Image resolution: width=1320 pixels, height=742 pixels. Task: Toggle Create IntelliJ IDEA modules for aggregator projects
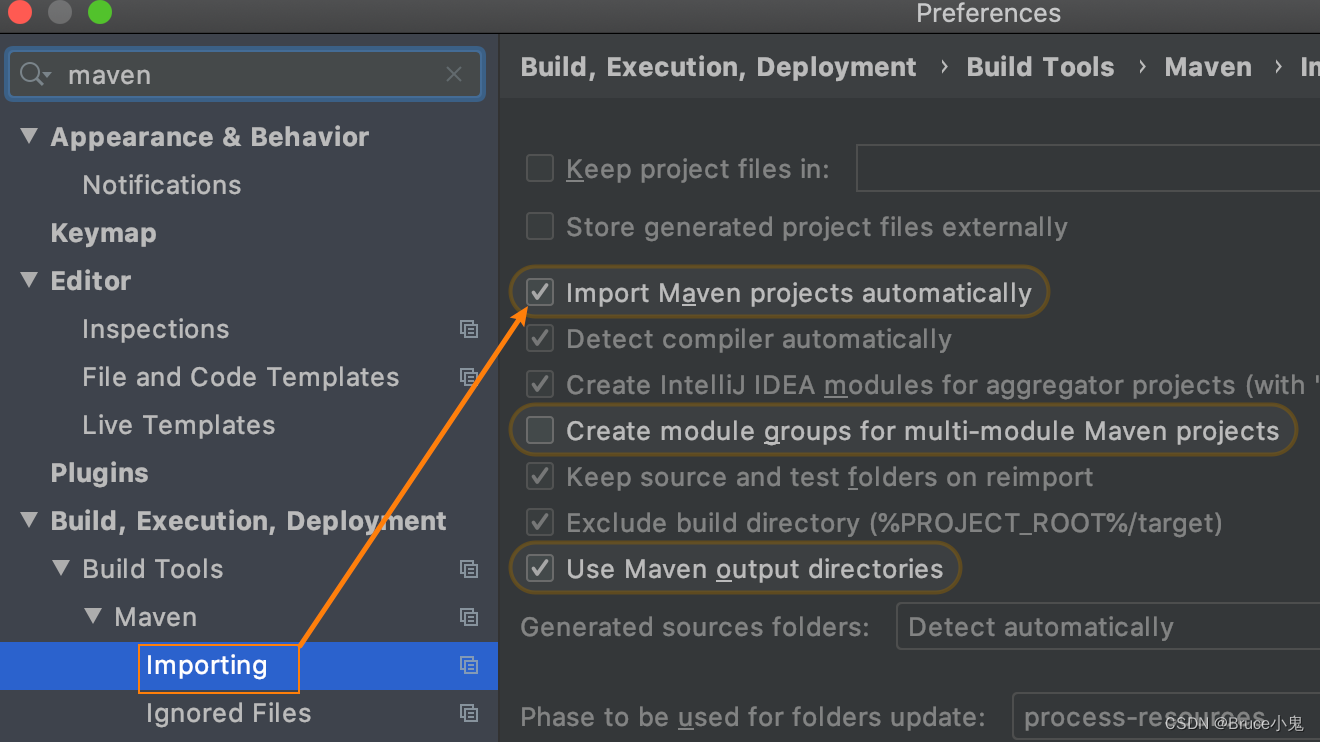click(540, 384)
